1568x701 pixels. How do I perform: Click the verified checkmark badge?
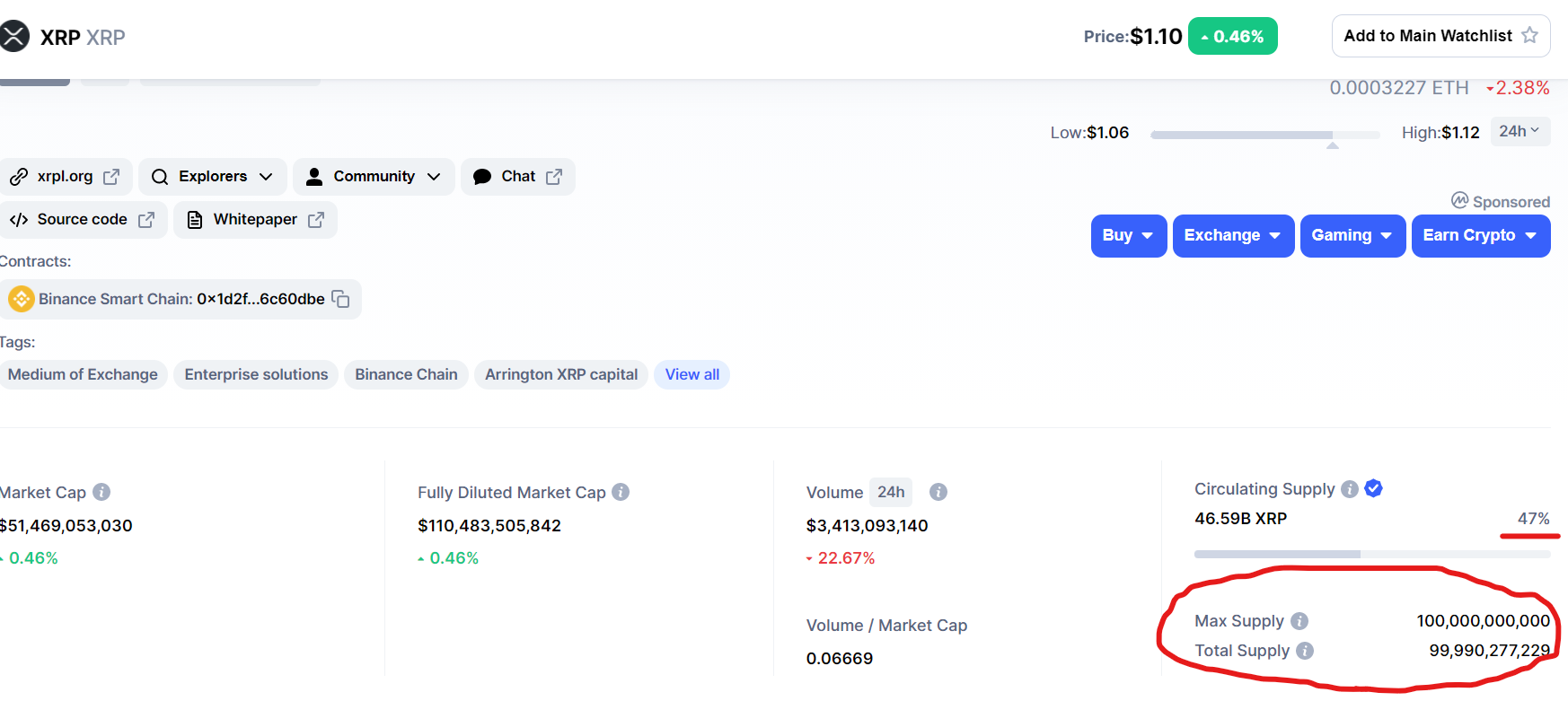pos(1373,488)
